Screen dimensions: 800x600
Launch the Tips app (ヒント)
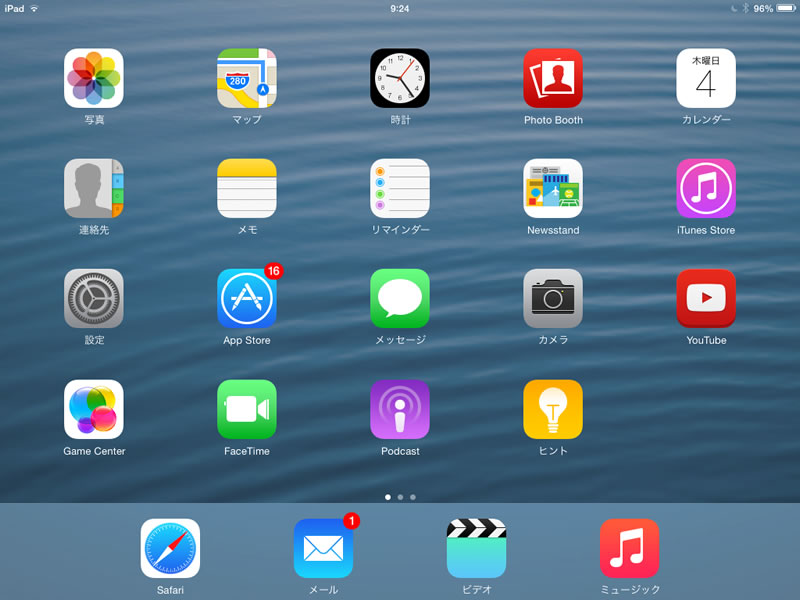553,409
